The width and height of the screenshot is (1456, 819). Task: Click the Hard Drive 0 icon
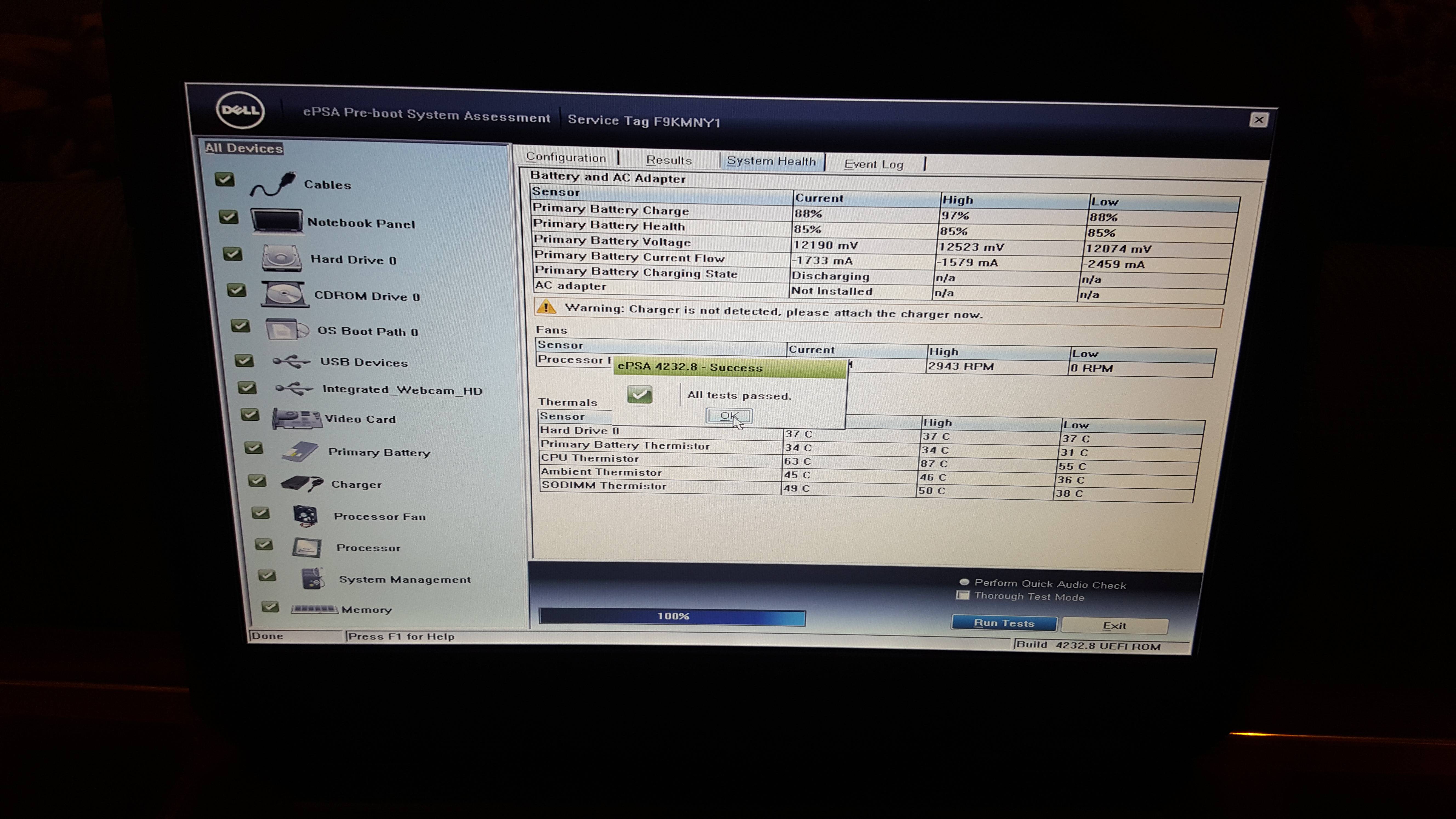point(281,258)
